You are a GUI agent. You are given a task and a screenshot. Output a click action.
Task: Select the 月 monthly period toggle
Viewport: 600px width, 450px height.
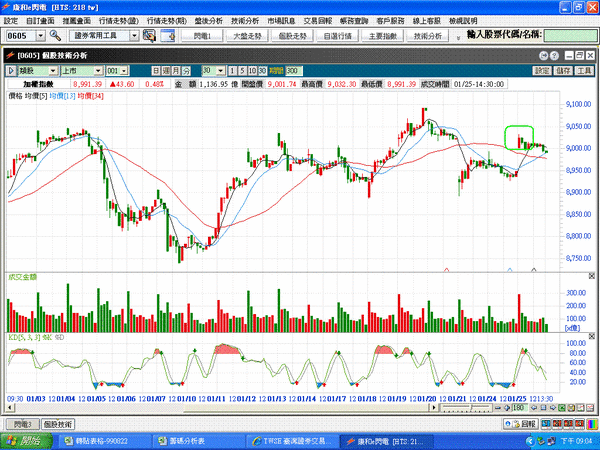[x=176, y=71]
